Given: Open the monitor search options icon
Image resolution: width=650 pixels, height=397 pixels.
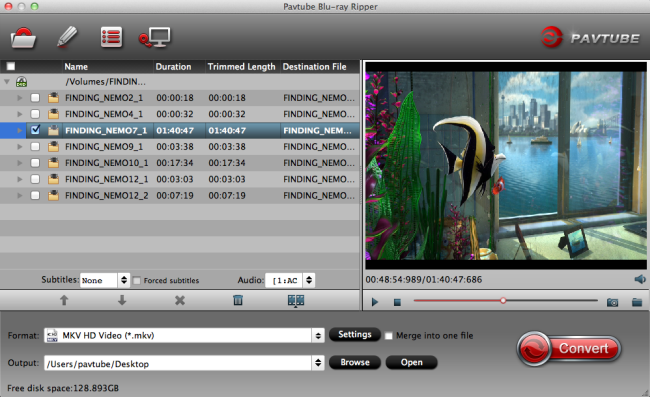Looking at the screenshot, I should [x=154, y=38].
